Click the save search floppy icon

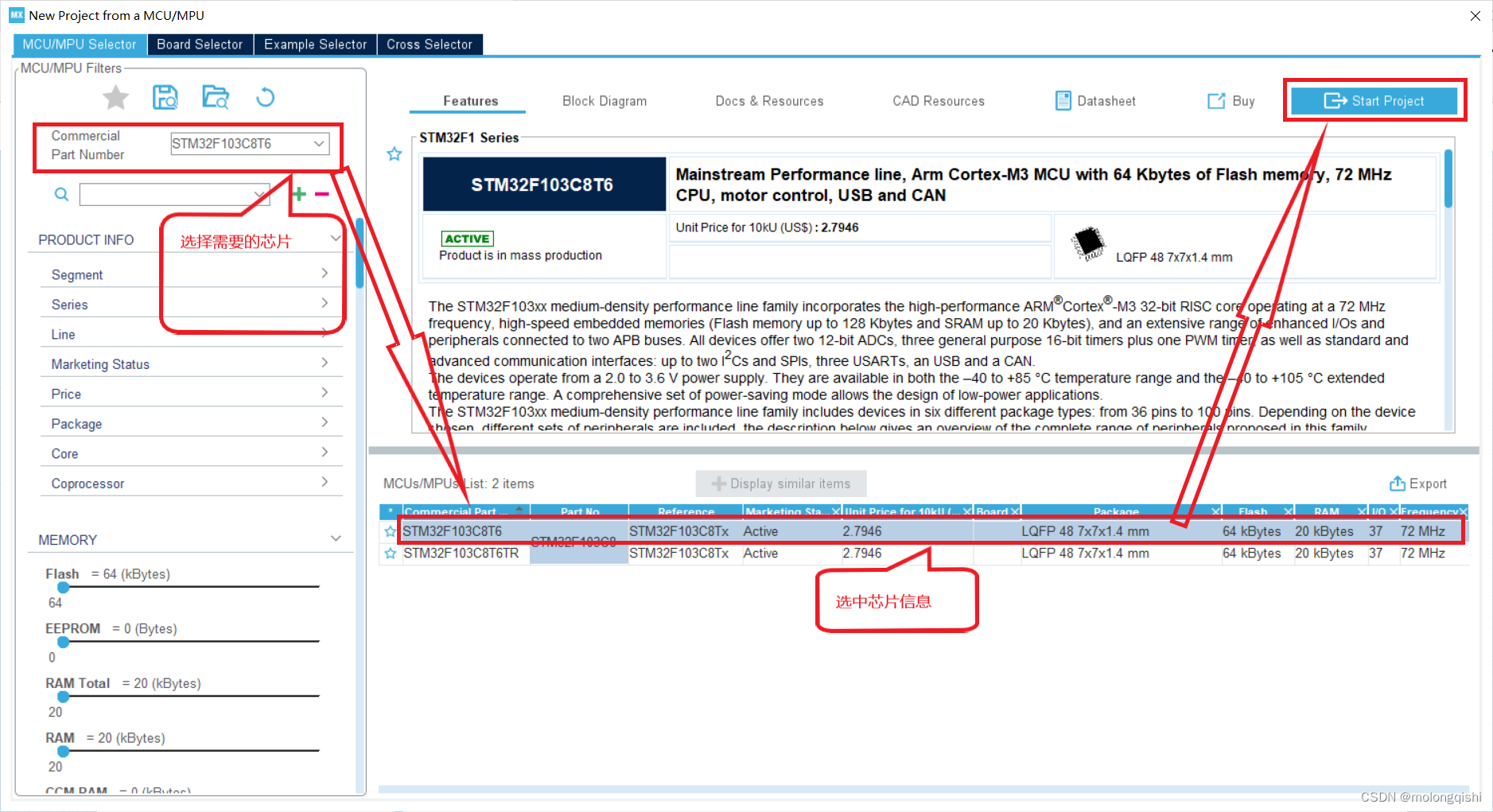[165, 98]
